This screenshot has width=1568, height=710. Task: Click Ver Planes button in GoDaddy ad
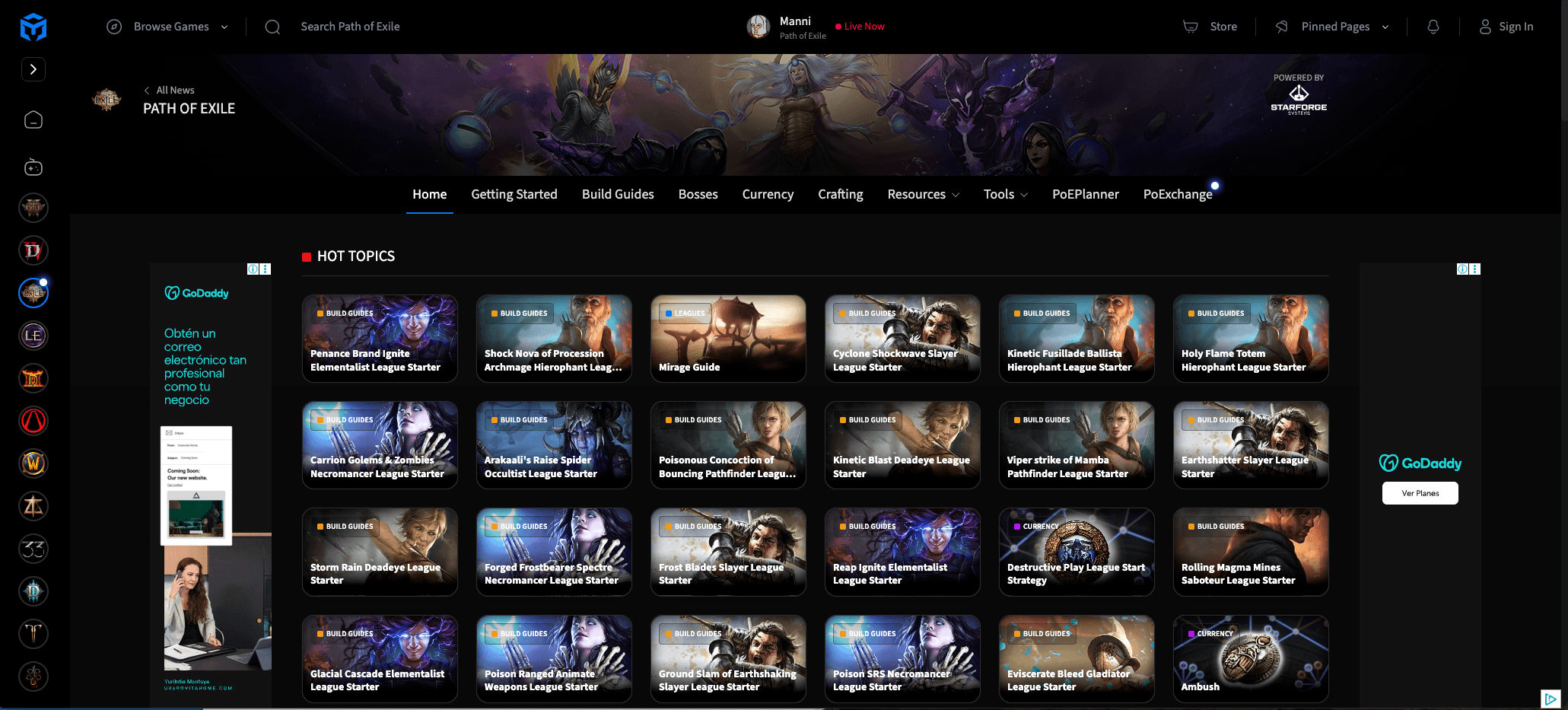[x=1420, y=493]
